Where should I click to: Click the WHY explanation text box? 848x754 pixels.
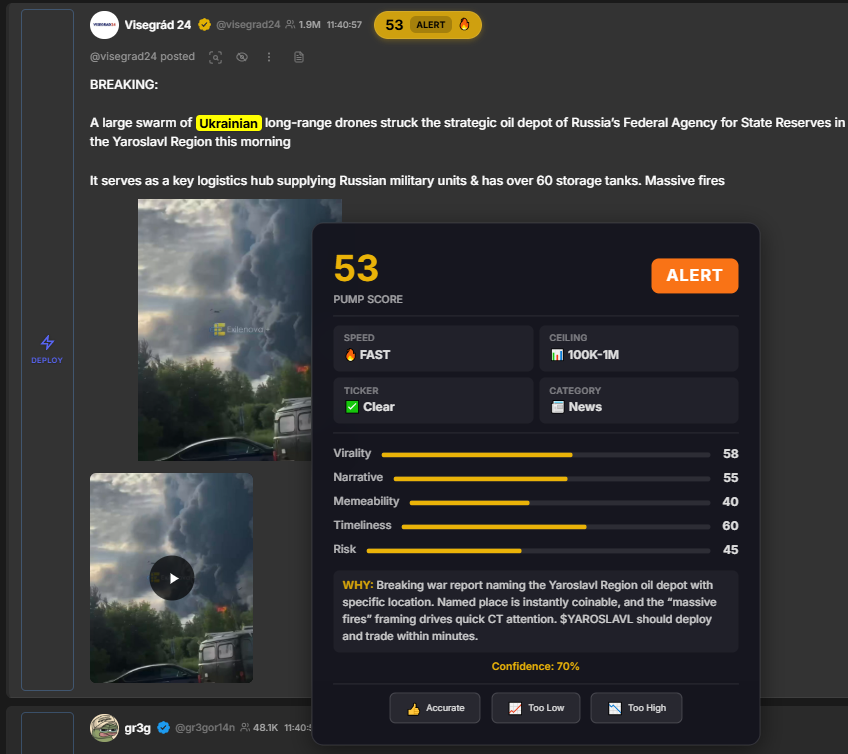click(535, 611)
